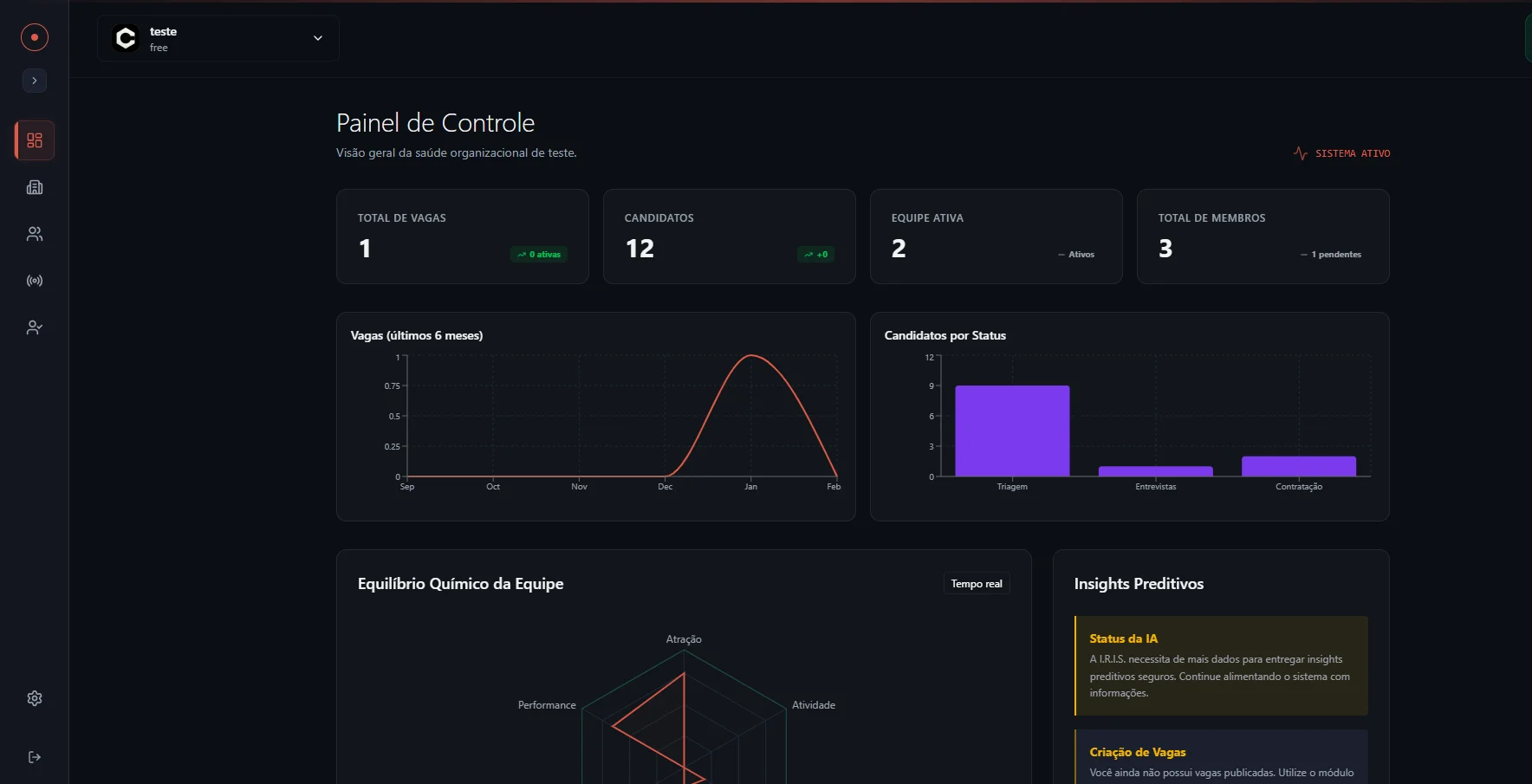Click the teste workspace logo badge
The image size is (1532, 784).
125,38
